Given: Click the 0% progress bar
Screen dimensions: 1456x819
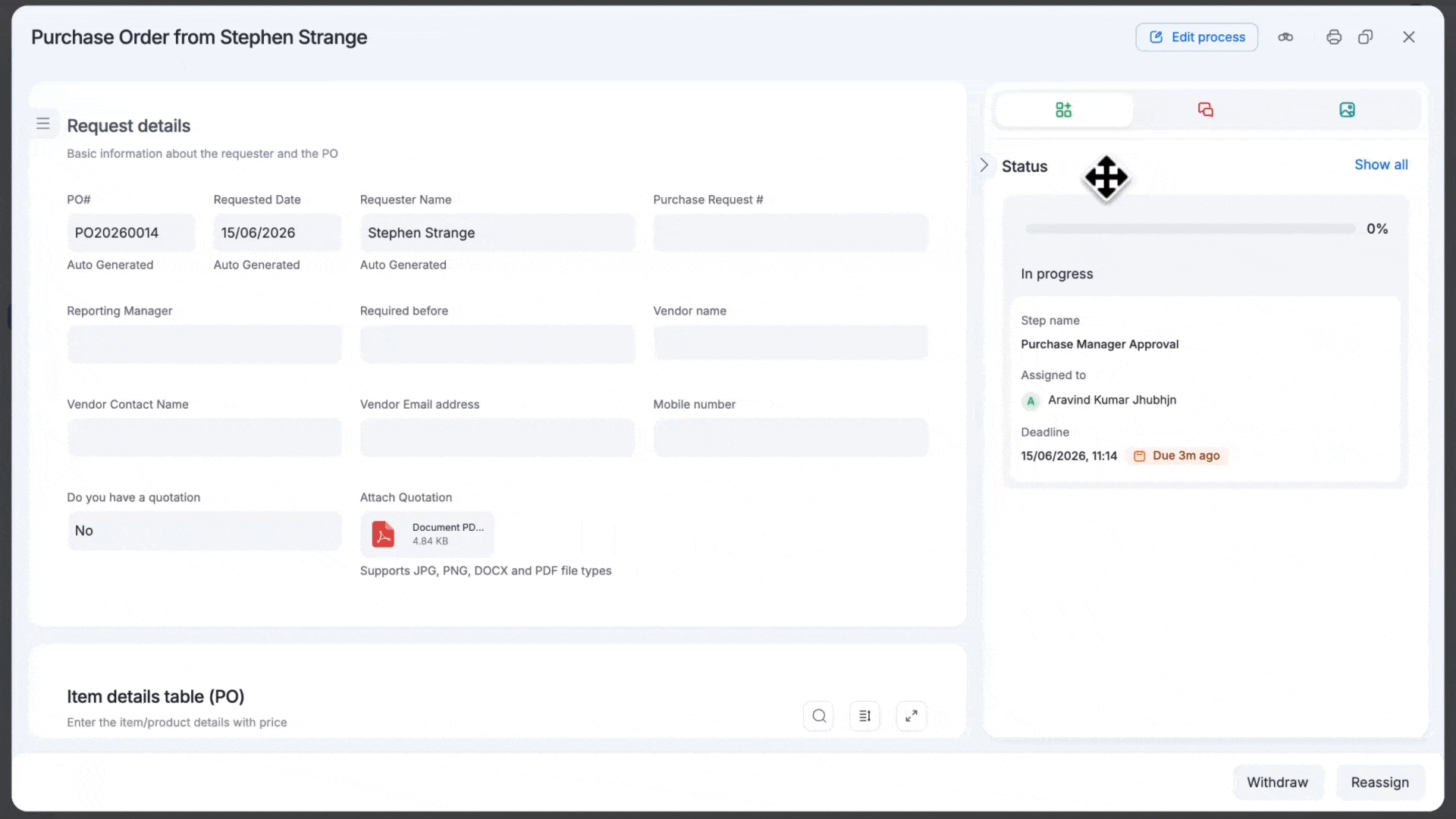Looking at the screenshot, I should click(1191, 229).
